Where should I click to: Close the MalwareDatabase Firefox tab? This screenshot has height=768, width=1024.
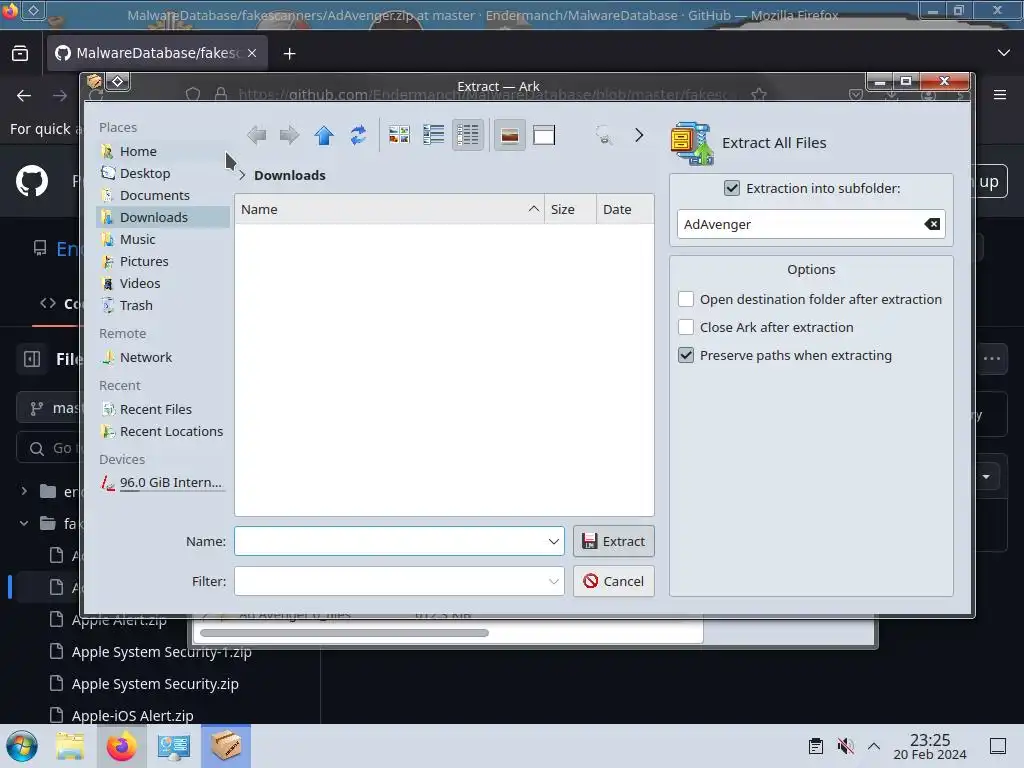(x=252, y=53)
